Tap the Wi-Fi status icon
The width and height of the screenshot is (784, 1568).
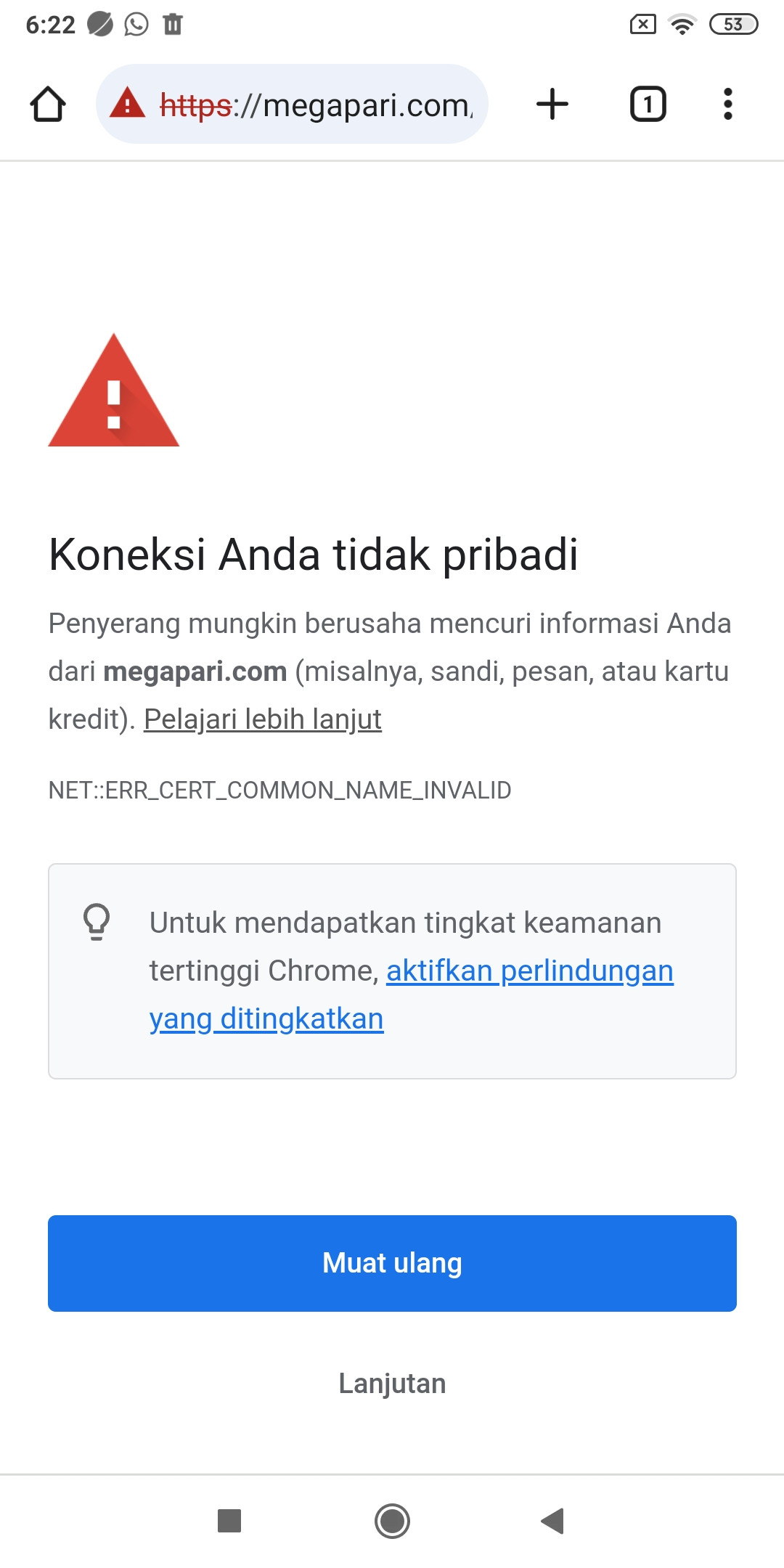[x=682, y=25]
